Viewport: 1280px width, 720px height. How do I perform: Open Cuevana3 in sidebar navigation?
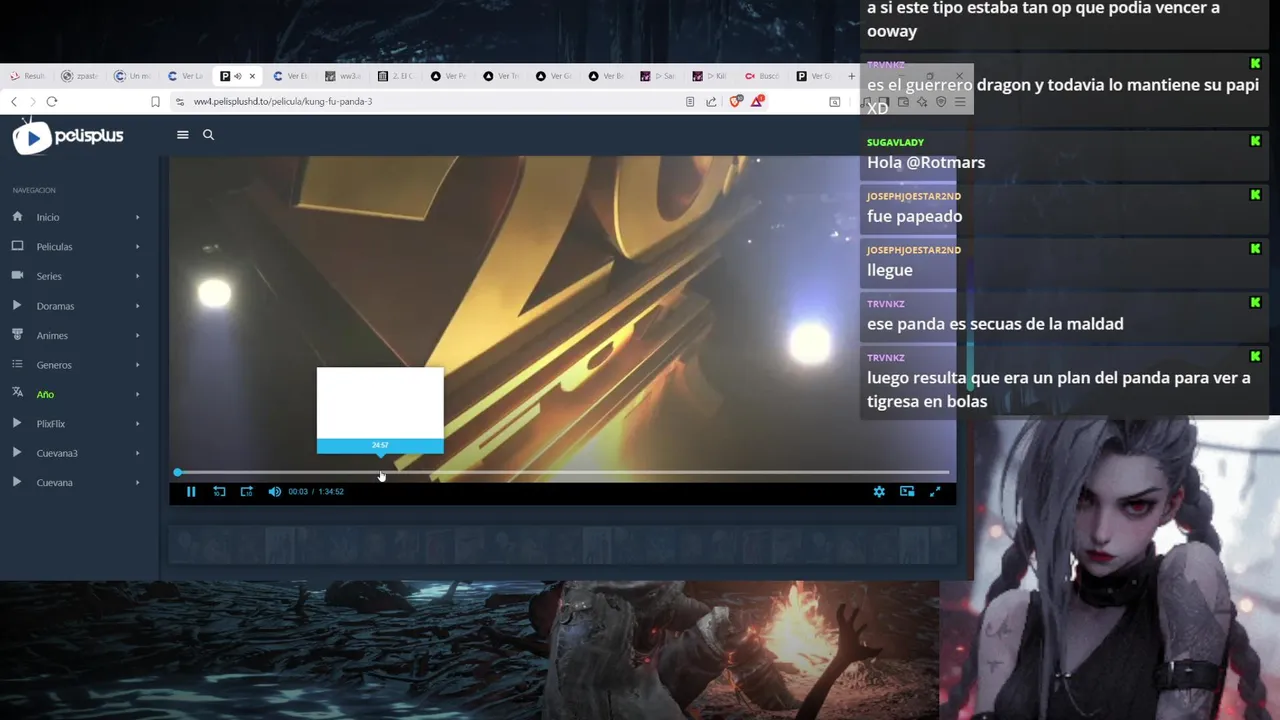(57, 453)
